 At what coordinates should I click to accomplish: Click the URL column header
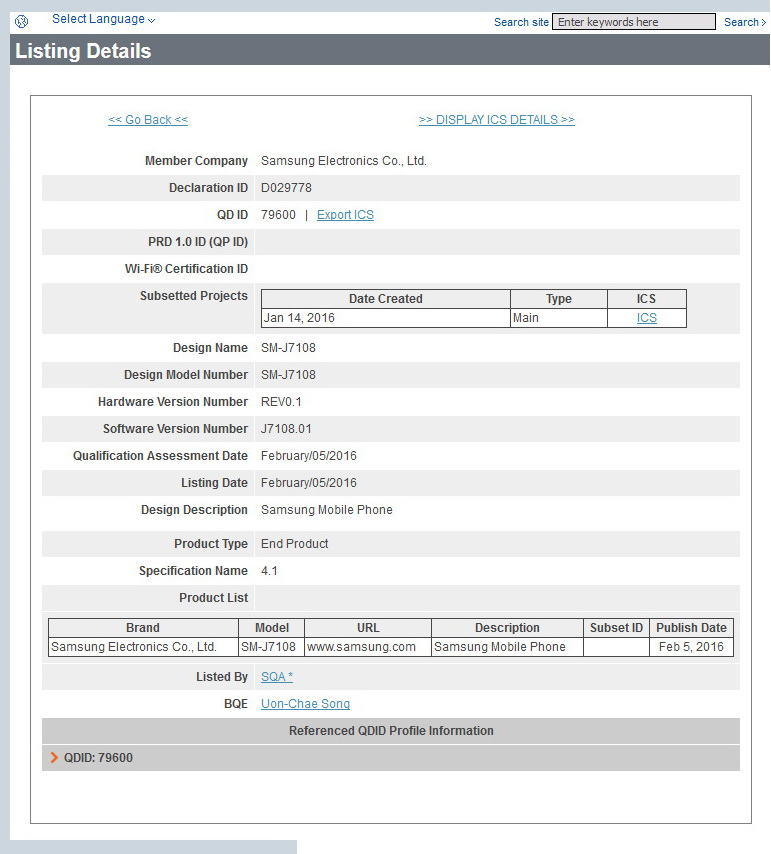point(368,628)
